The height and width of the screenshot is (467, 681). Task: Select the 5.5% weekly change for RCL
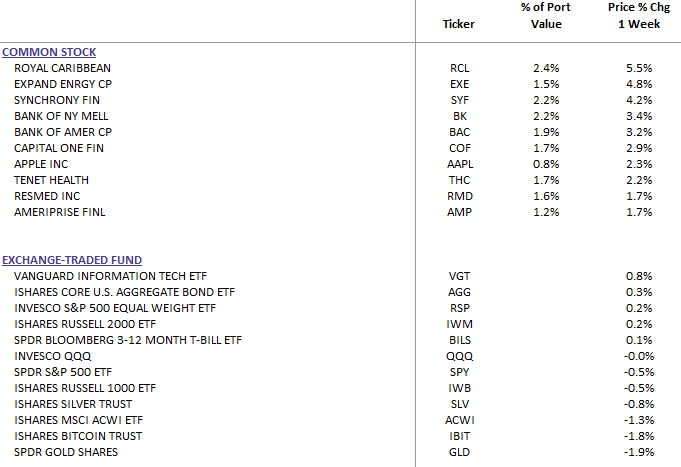click(x=639, y=68)
